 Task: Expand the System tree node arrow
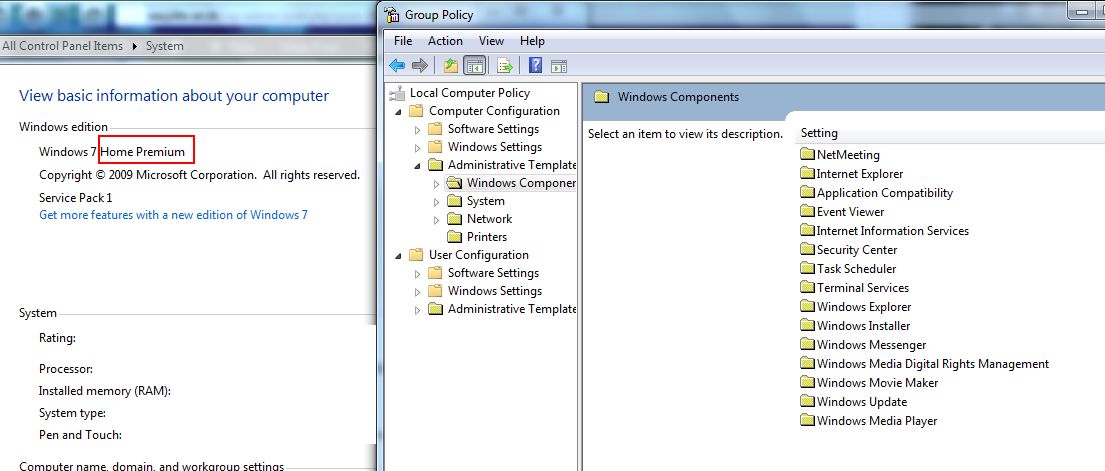436,202
